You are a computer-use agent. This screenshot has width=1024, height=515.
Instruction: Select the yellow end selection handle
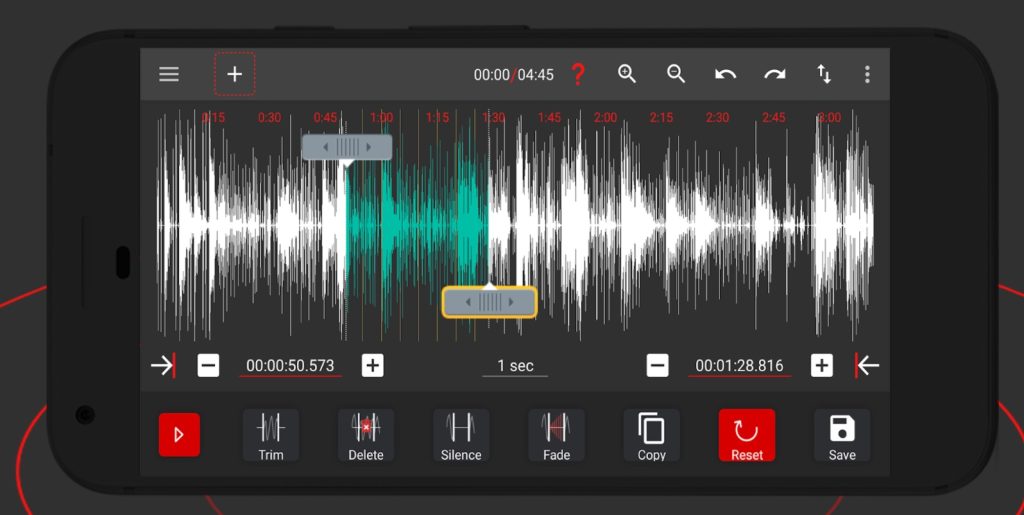pyautogui.click(x=489, y=302)
